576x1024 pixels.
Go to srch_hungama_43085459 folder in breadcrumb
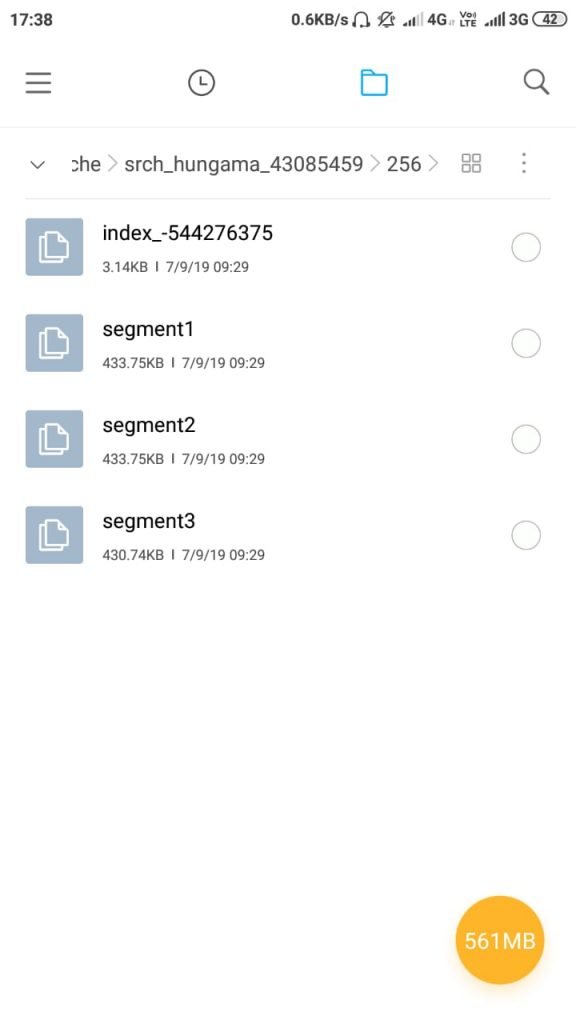[x=244, y=163]
